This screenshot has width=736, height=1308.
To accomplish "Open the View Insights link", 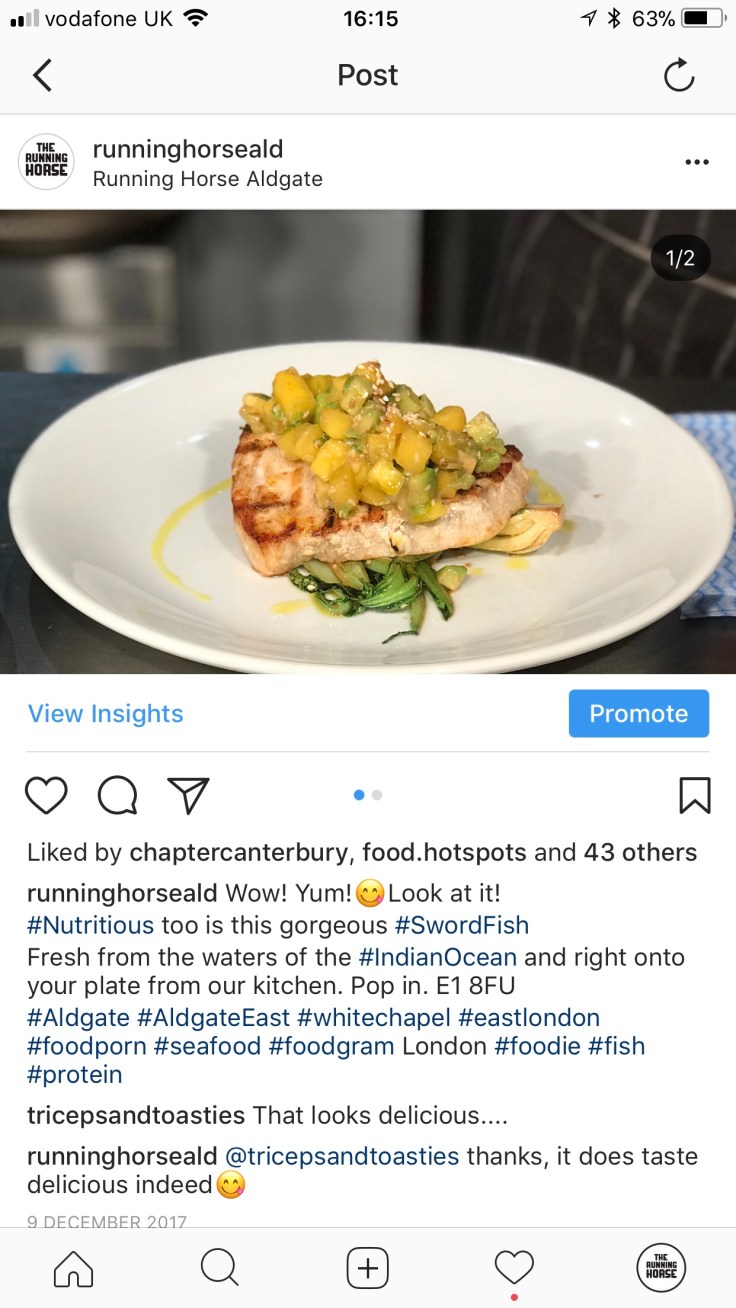I will [106, 714].
